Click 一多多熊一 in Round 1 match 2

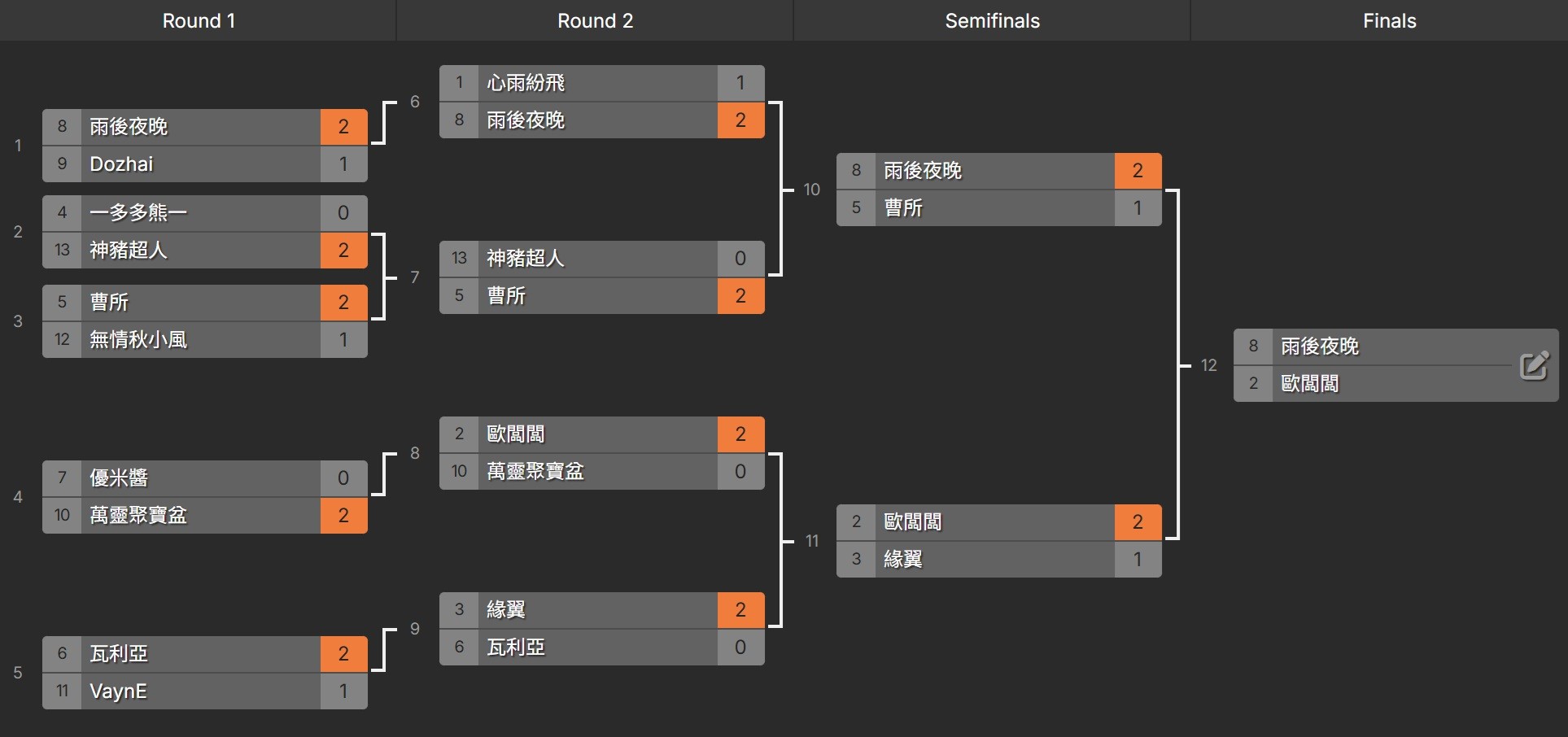click(x=138, y=213)
